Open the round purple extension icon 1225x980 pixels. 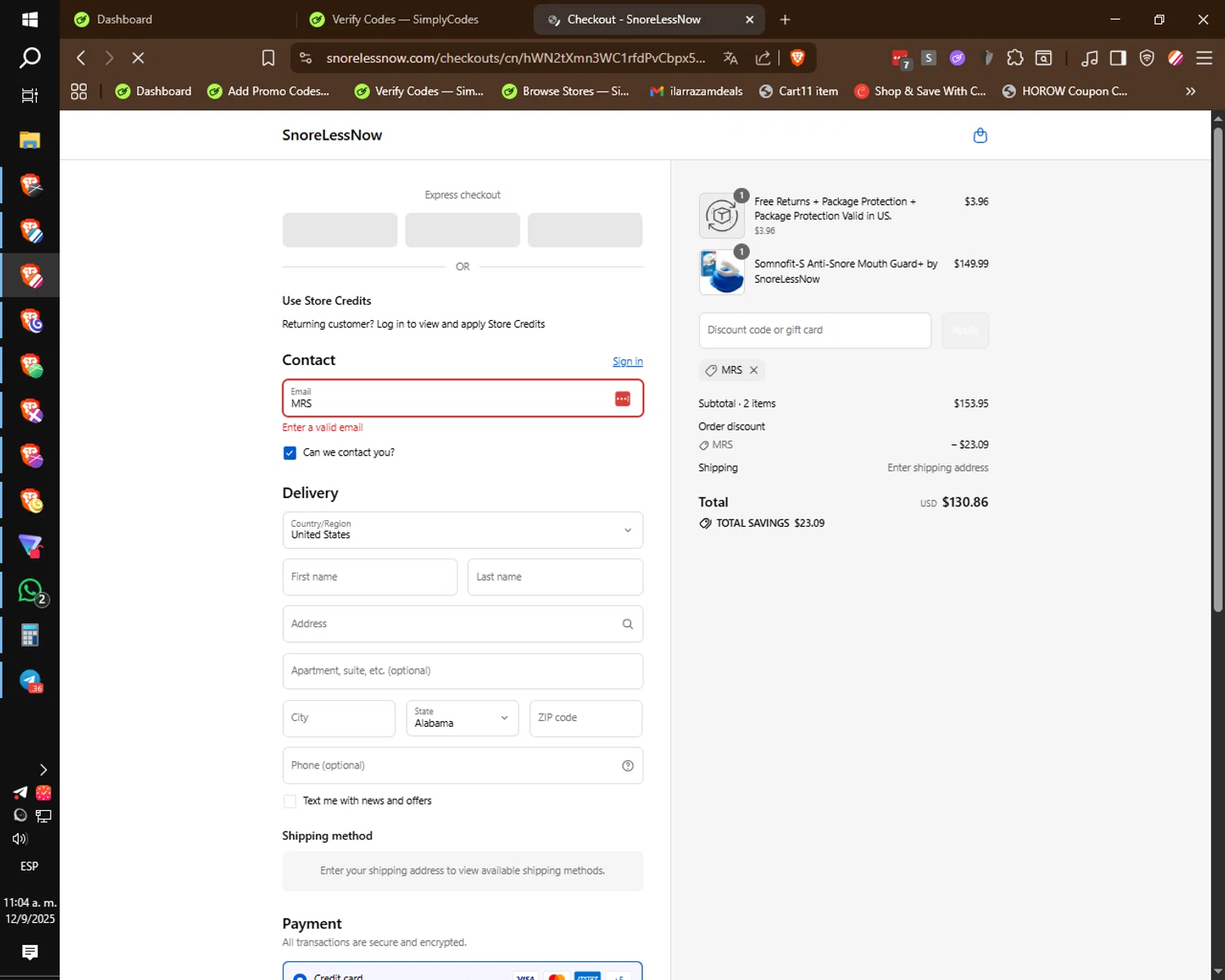click(957, 58)
